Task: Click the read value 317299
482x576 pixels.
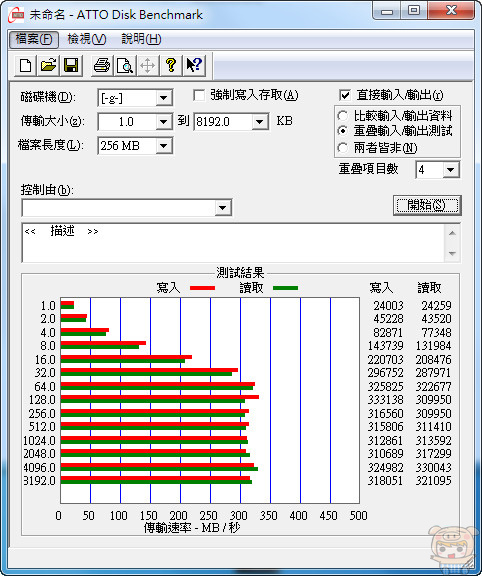Action: 433,454
